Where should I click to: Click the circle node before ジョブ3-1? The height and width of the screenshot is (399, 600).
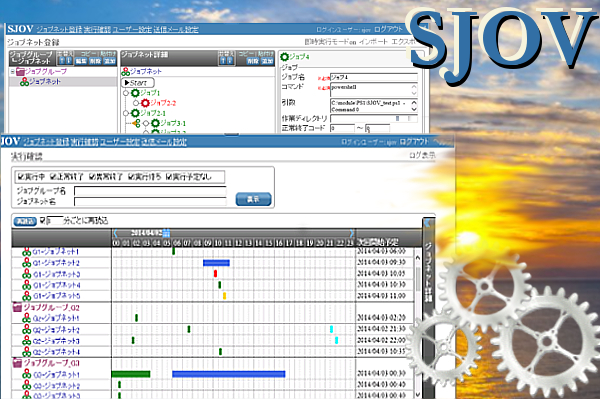146,123
